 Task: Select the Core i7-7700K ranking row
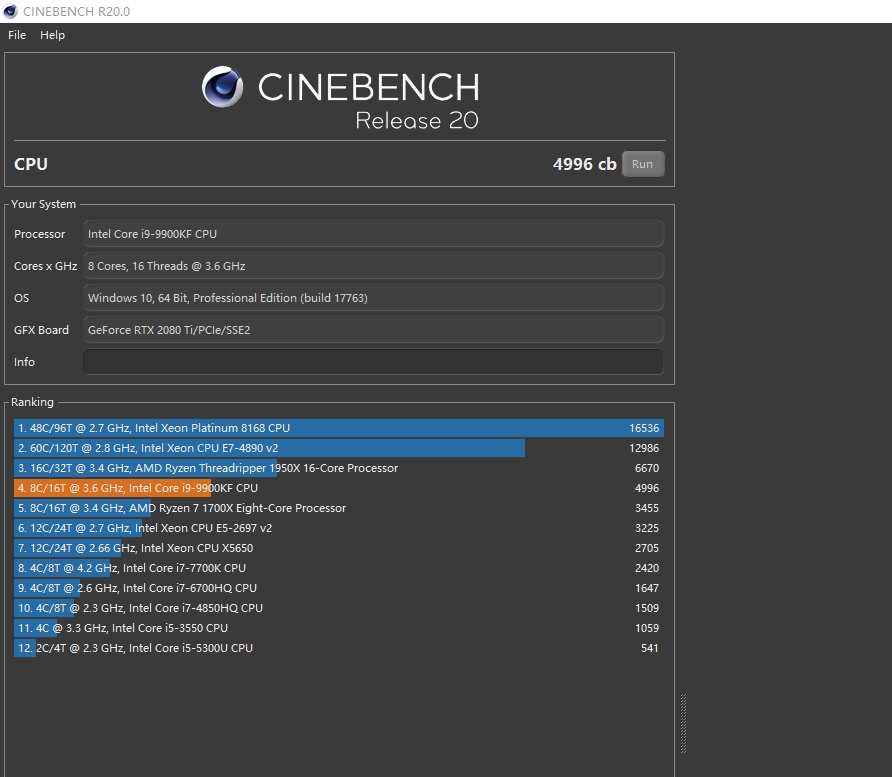[x=338, y=568]
